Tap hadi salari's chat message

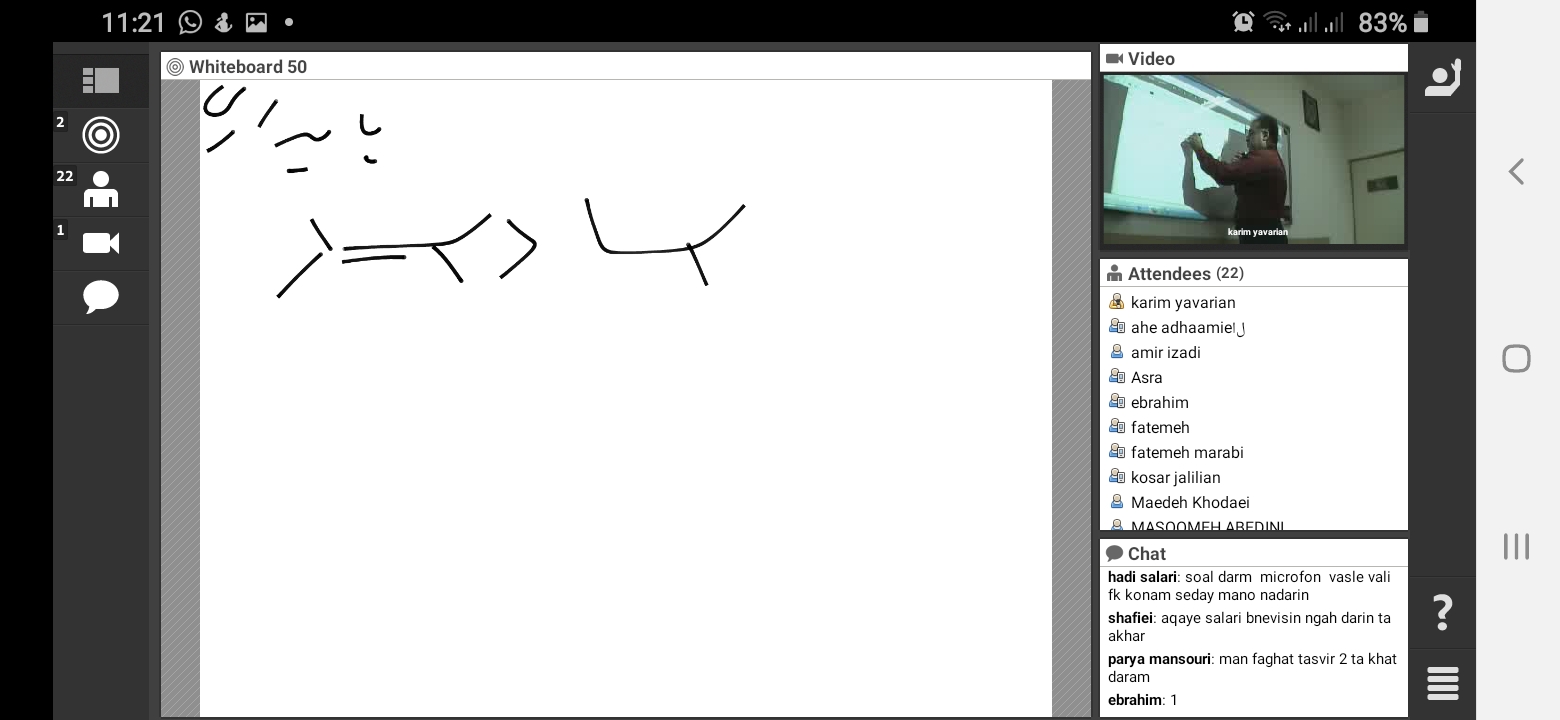[1250, 586]
